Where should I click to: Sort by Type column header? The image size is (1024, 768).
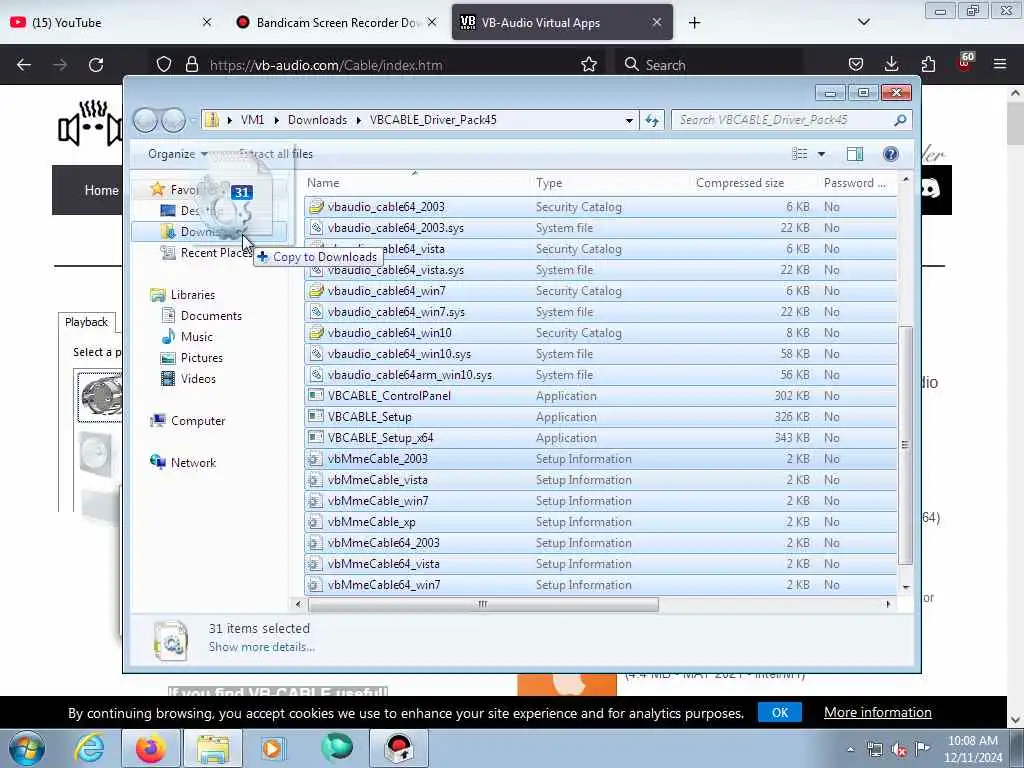(x=549, y=184)
